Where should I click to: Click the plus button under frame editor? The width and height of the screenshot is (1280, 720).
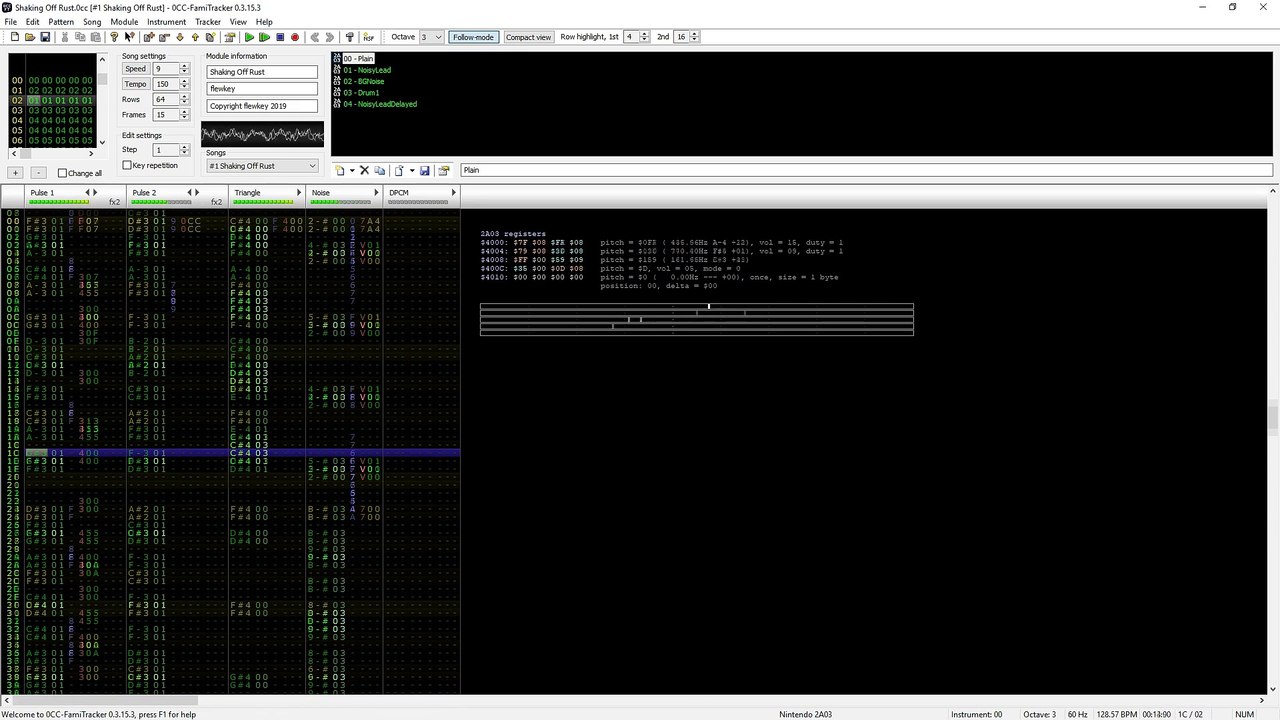pos(15,173)
